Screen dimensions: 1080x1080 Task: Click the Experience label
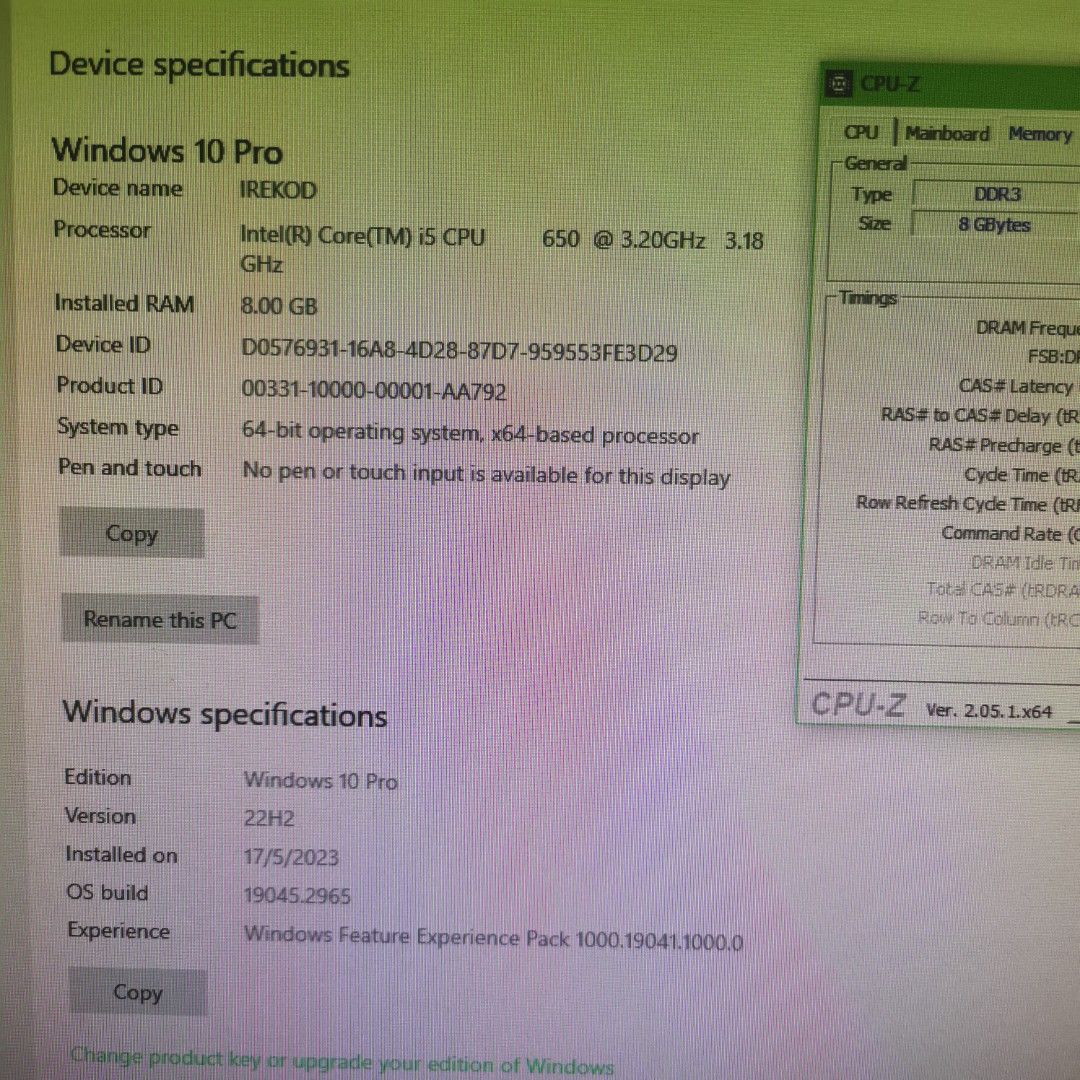tap(118, 931)
